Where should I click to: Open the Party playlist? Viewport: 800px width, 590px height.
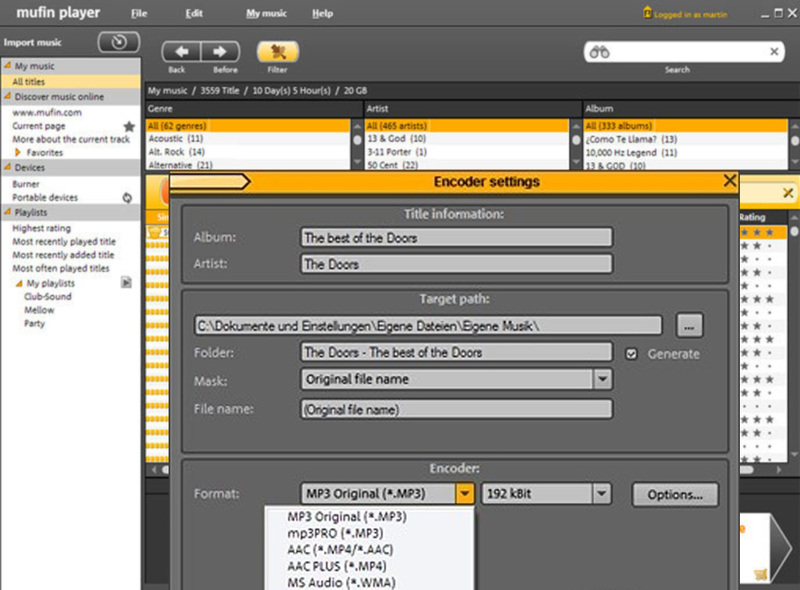[x=35, y=323]
